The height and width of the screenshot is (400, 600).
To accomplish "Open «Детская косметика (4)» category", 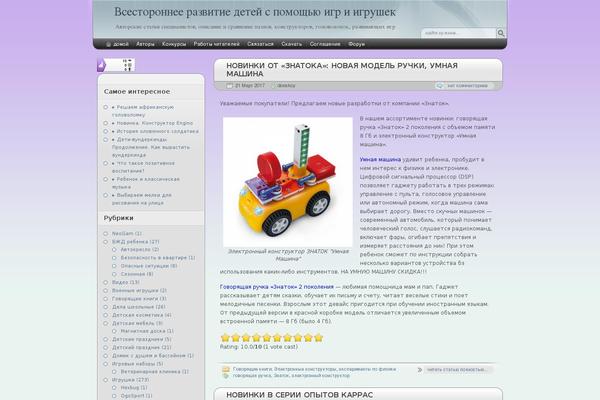I will pos(142,315).
